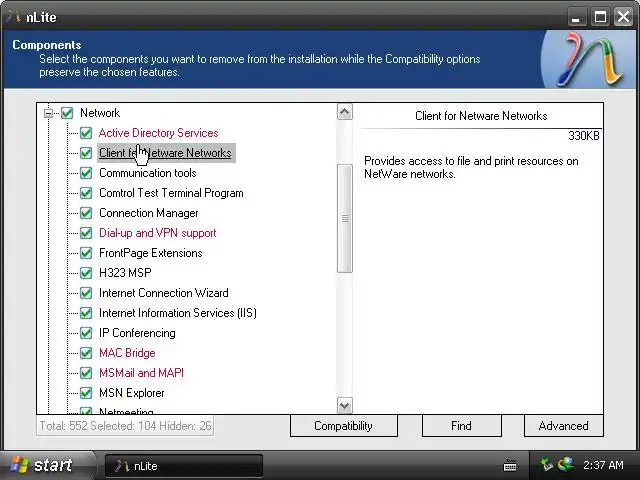Toggle Communication tools checkbox
The height and width of the screenshot is (480, 640).
pyautogui.click(x=86, y=173)
